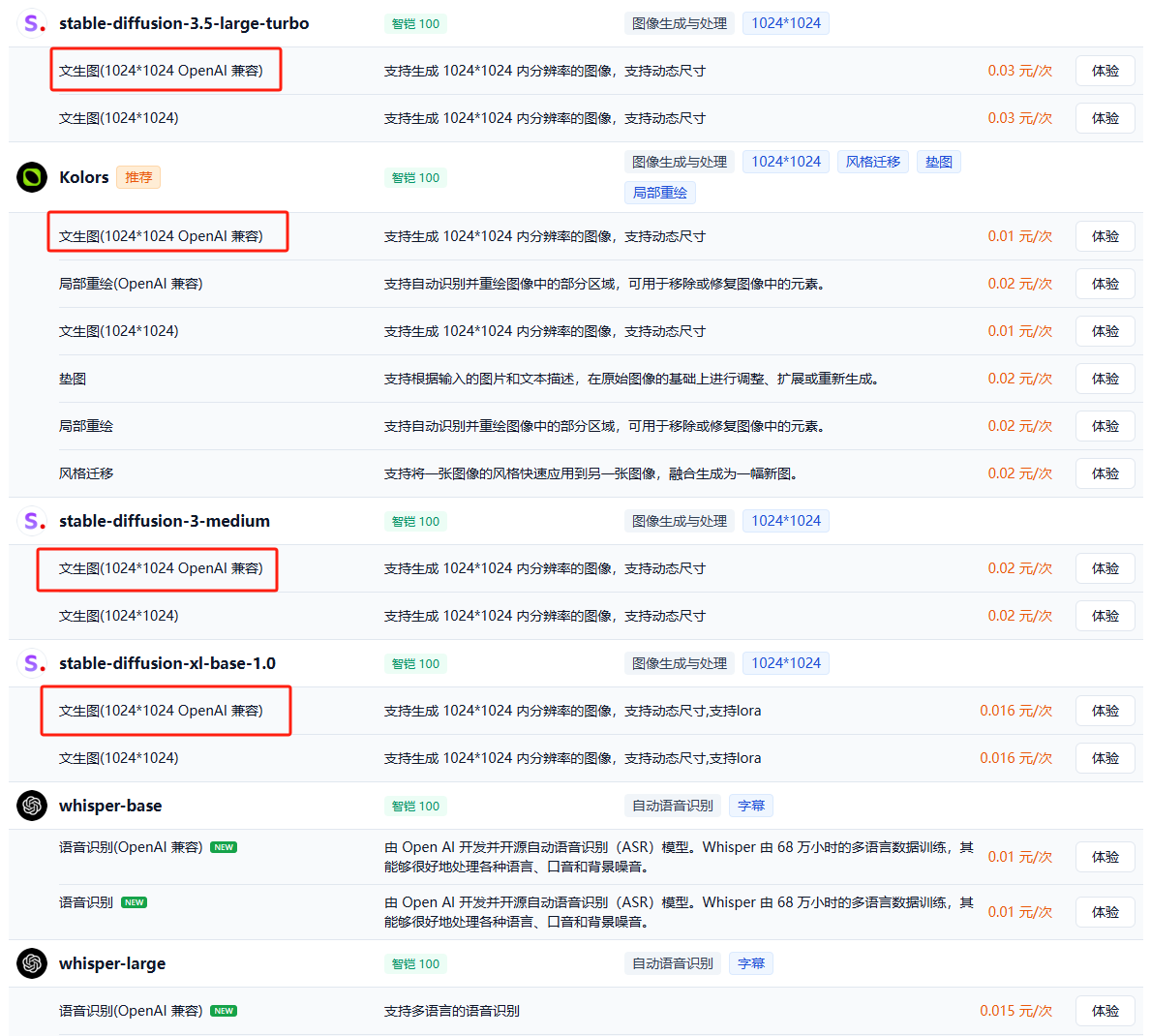Click 体验 for whisper-base 语音识别(OpenAI 兼容)

pos(1105,857)
